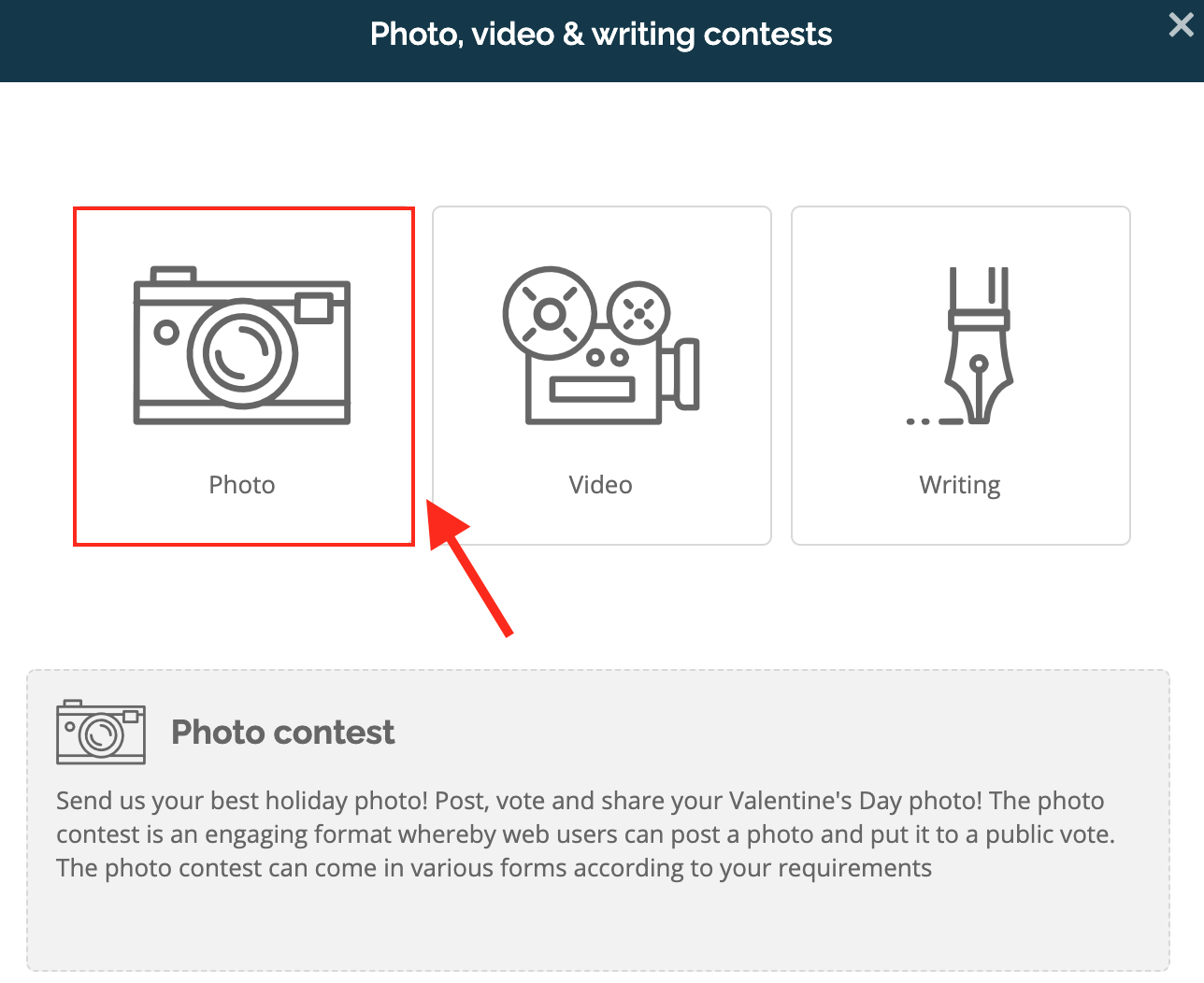This screenshot has width=1204, height=983.
Task: Select the "Photo" label under the camera
Action: coord(242,485)
